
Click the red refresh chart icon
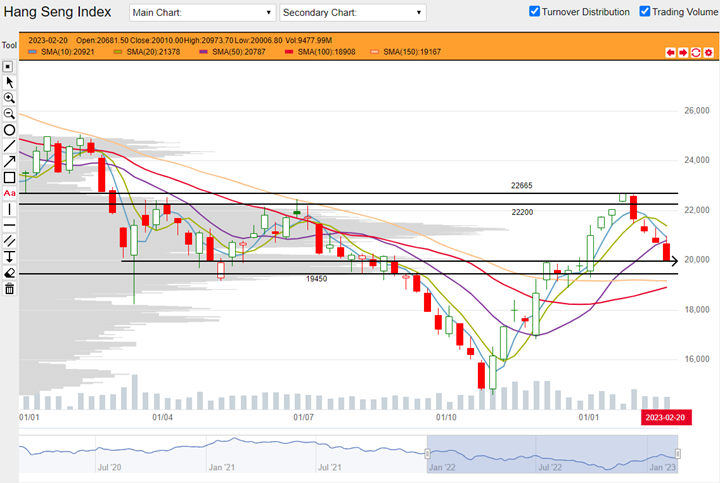click(x=696, y=52)
